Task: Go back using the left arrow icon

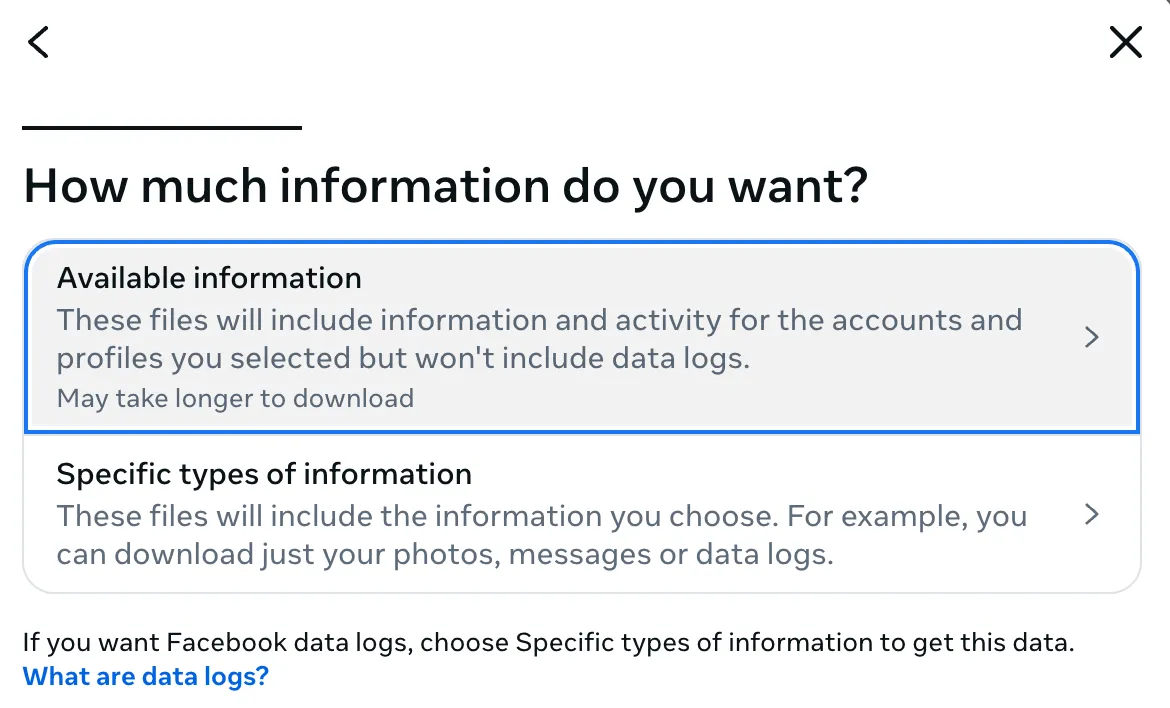Action: (38, 42)
